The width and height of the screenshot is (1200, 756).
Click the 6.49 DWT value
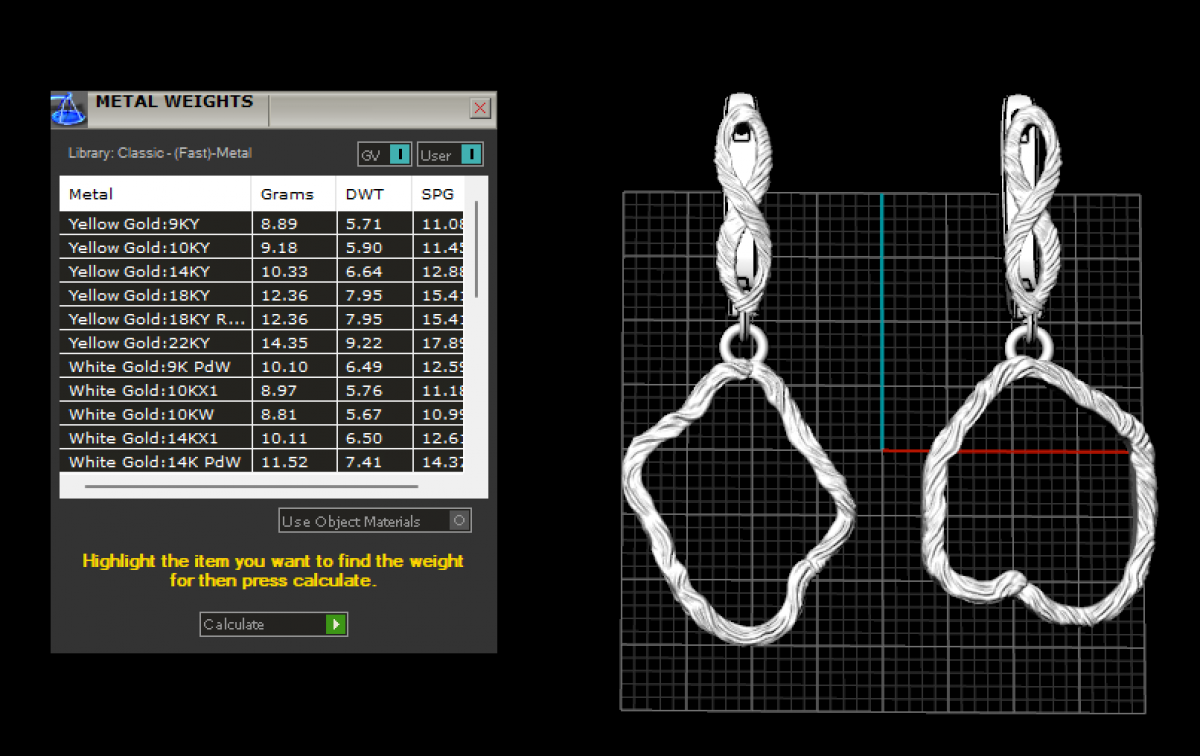[x=363, y=367]
